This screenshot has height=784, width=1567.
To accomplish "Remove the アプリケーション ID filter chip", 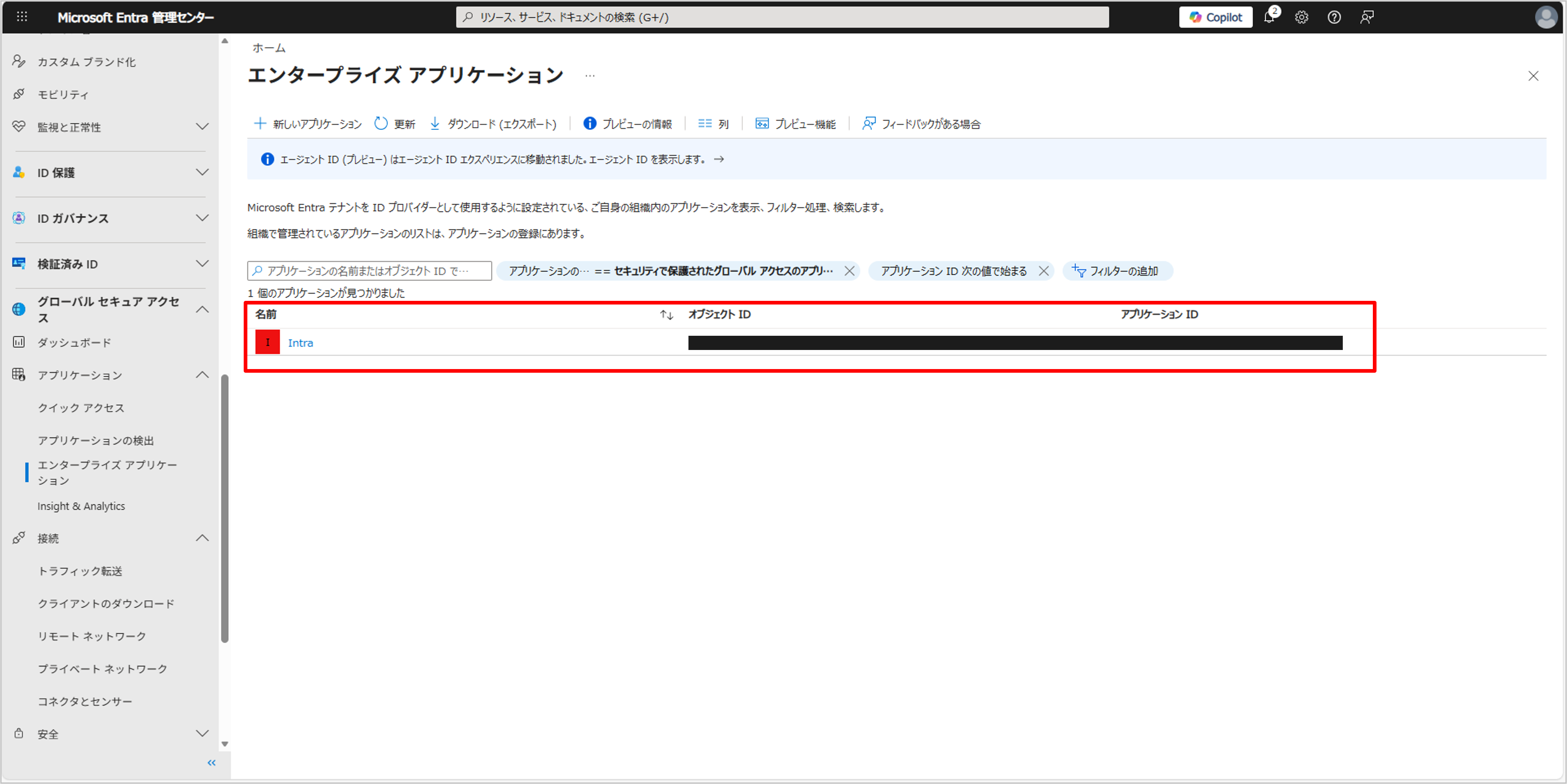I will point(1044,271).
